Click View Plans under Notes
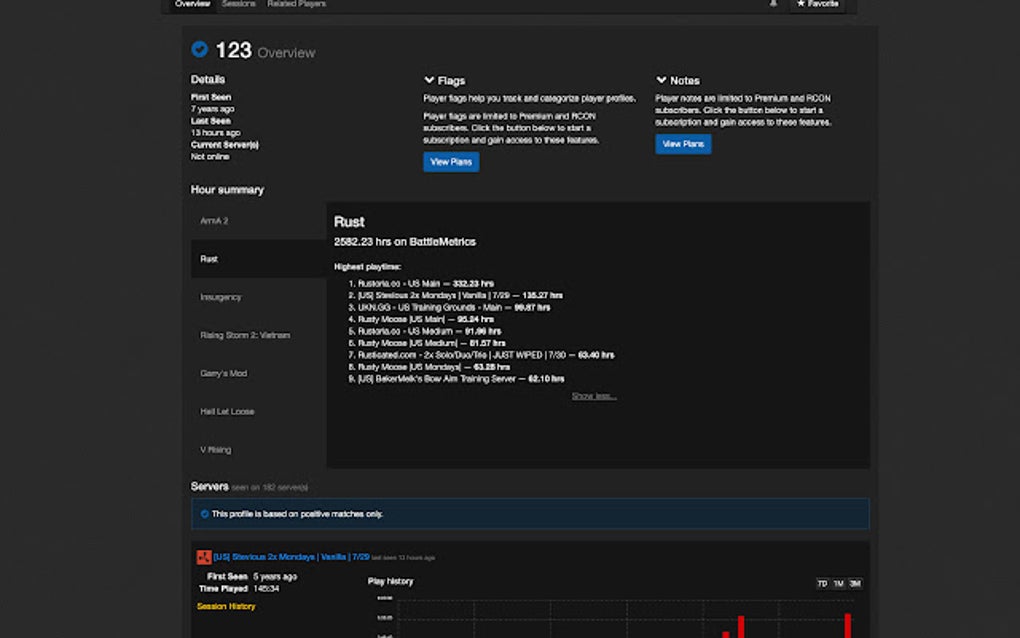The width and height of the screenshot is (1020, 638). pyautogui.click(x=683, y=143)
